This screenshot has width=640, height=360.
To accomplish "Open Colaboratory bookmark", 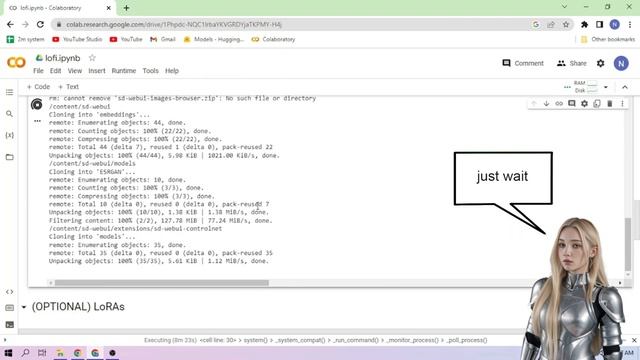I will coord(273,39).
